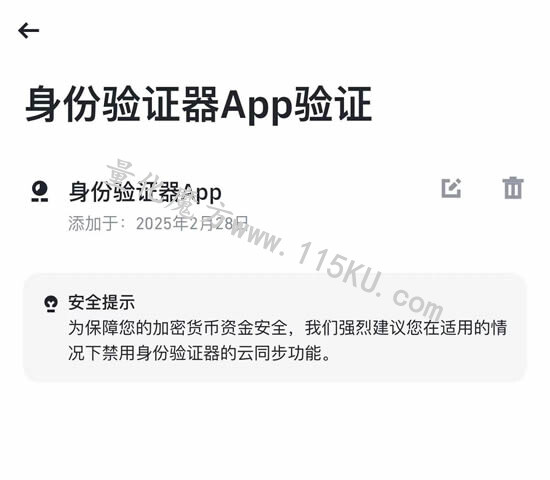Select the 2025年2月28日 date text

click(x=192, y=224)
